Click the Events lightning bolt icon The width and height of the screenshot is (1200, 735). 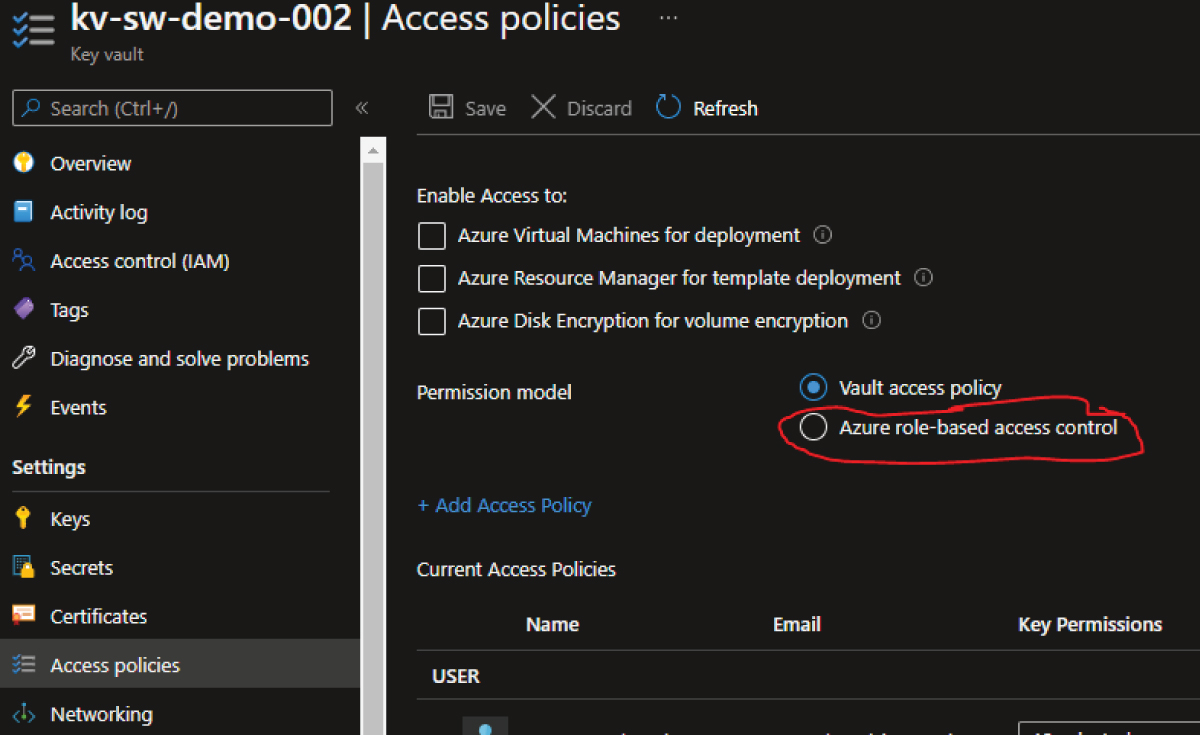[x=23, y=407]
